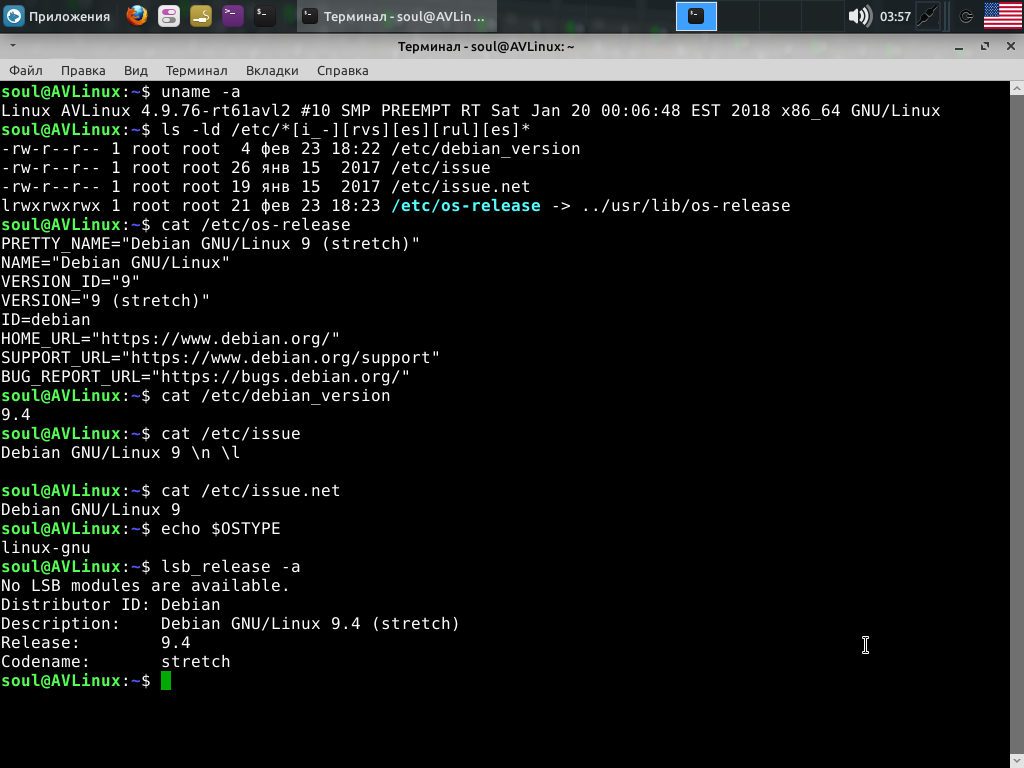Launch the purple terminal icon
The width and height of the screenshot is (1024, 768).
(232, 16)
